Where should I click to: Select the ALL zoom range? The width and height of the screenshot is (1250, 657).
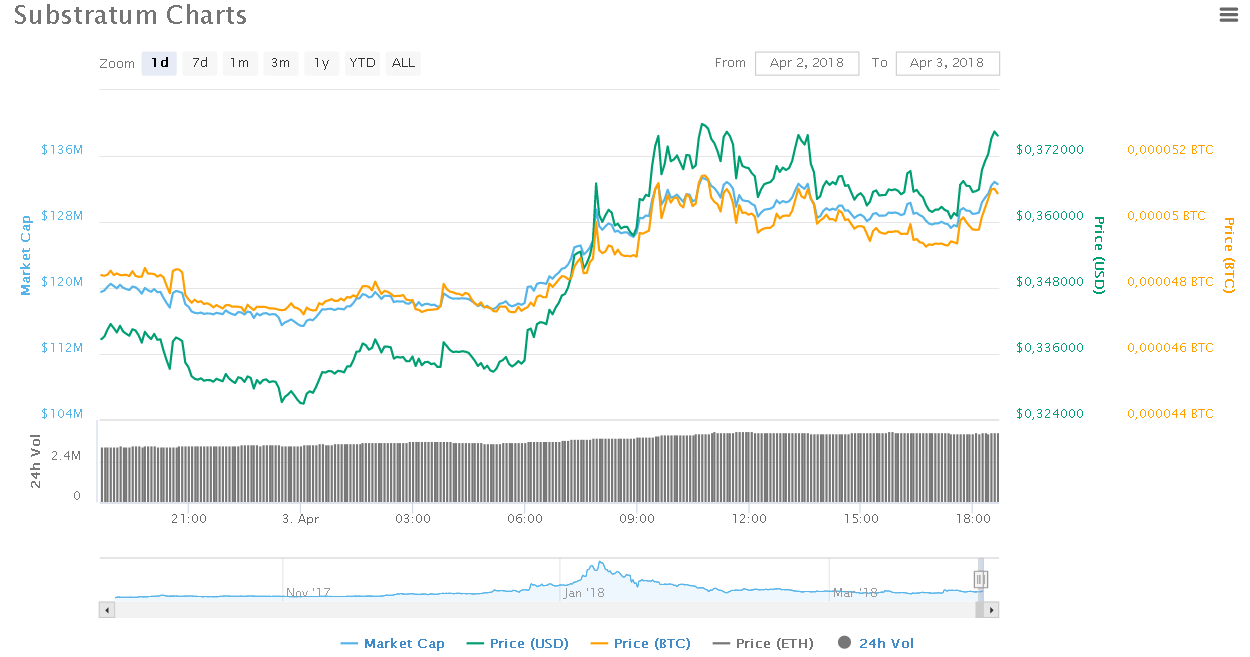[403, 63]
